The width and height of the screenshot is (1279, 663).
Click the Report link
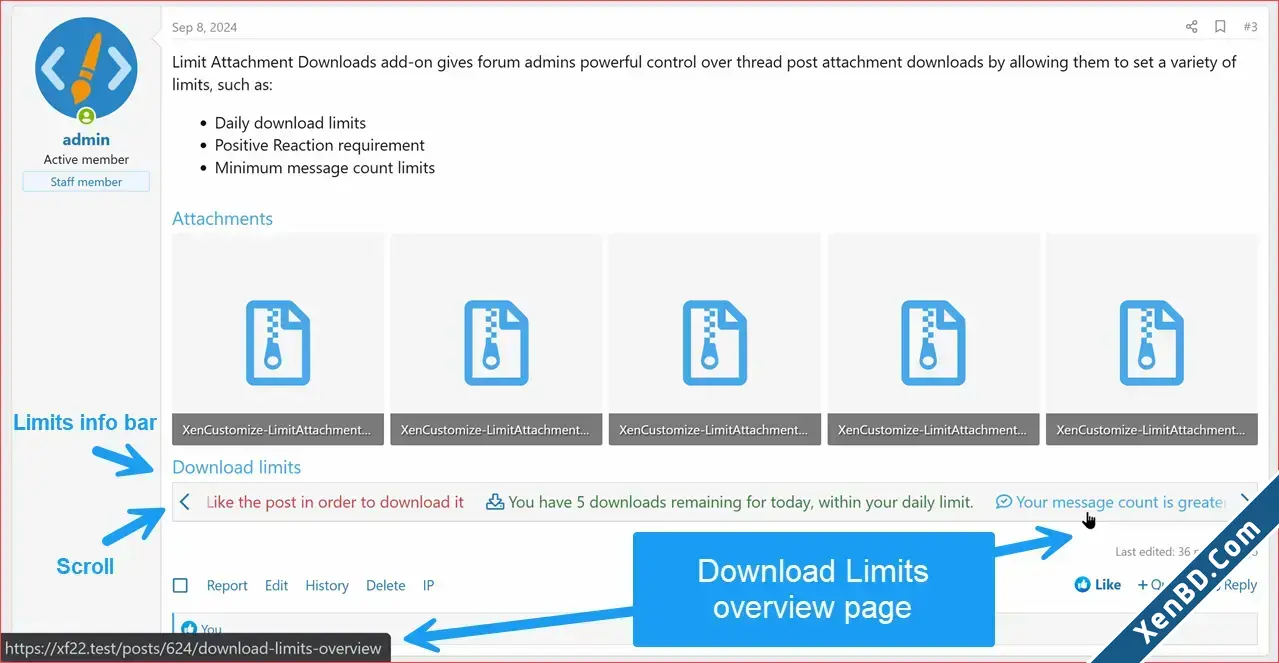[227, 585]
